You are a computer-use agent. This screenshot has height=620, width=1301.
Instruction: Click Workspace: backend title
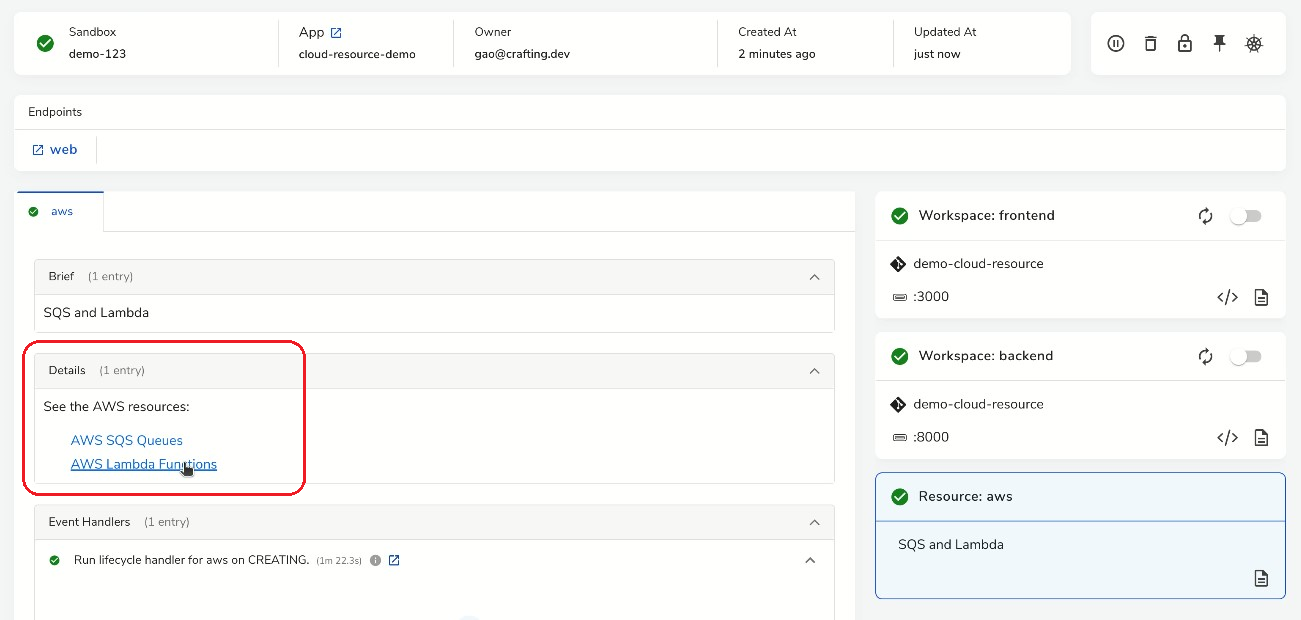click(986, 355)
